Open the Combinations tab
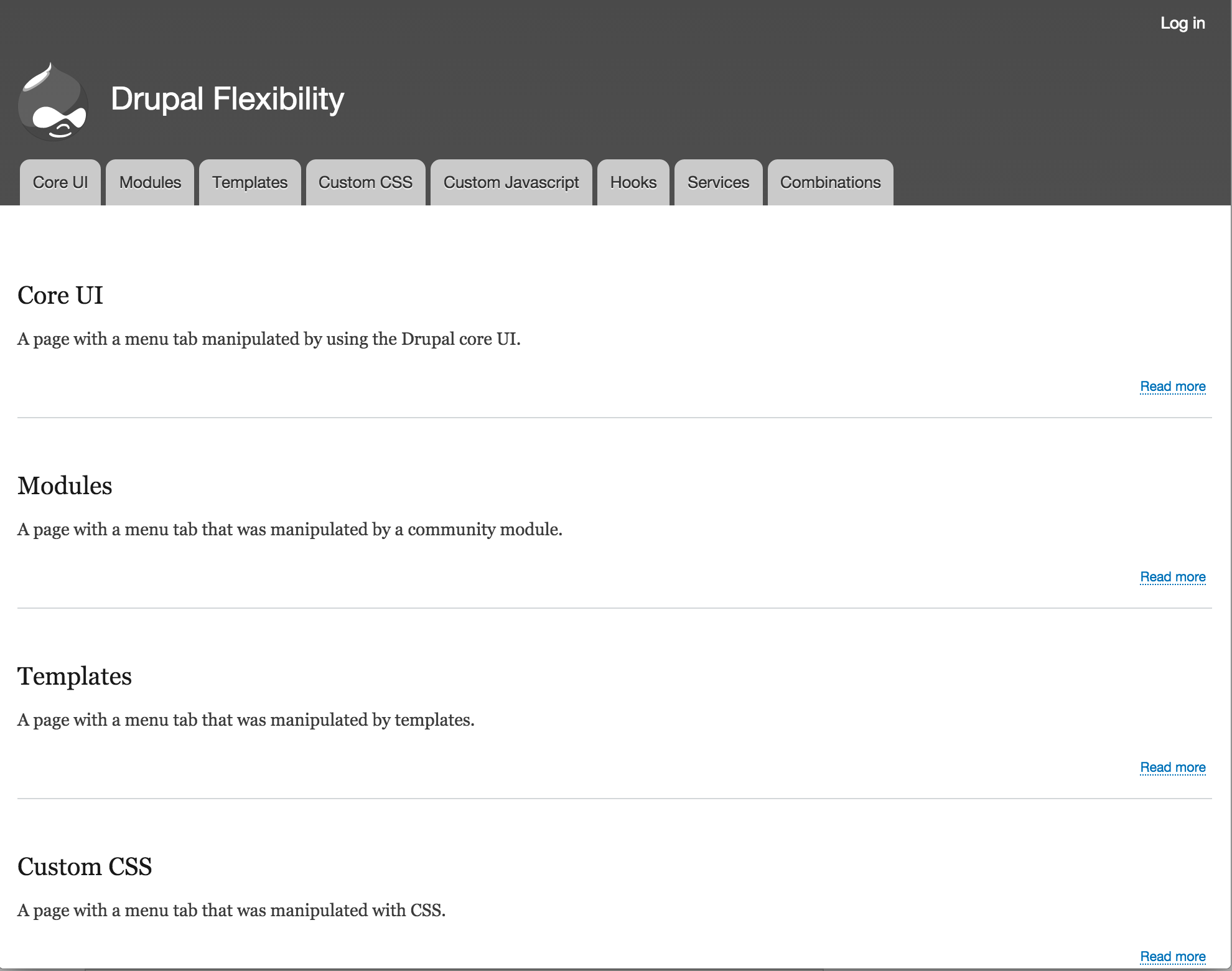Screen dimensions: 1232x971 [x=830, y=182]
